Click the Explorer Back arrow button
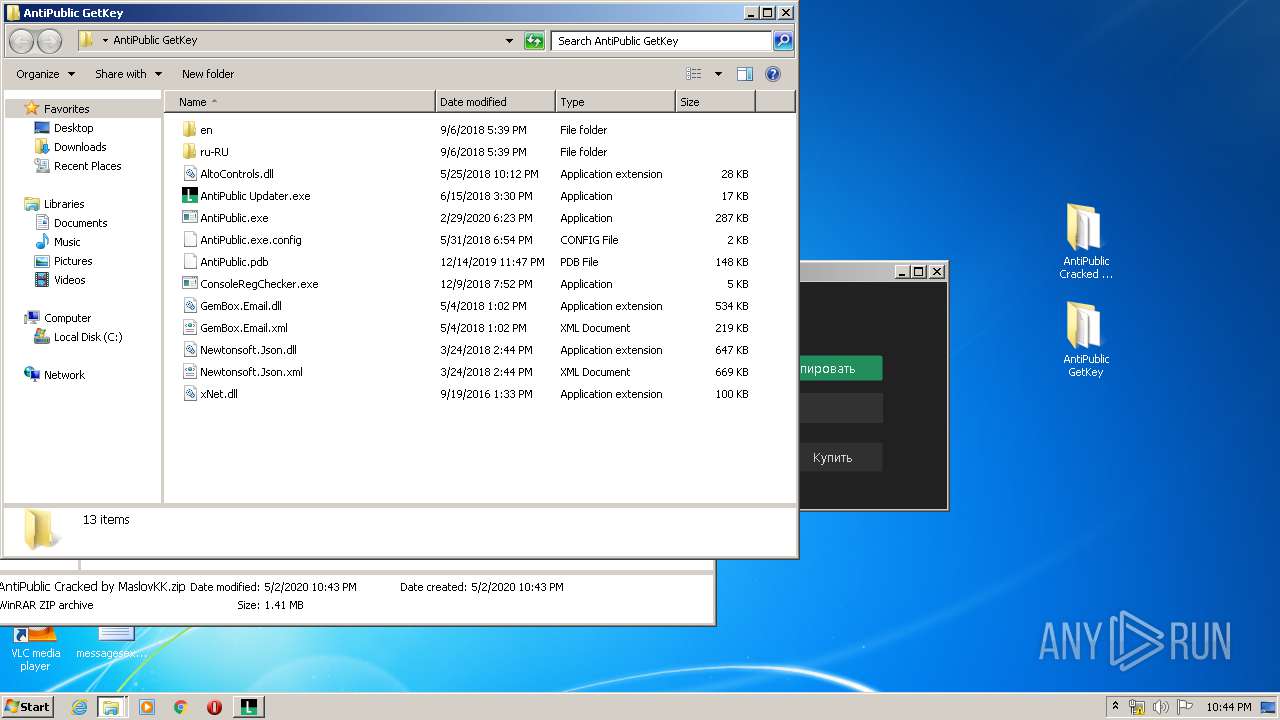The image size is (1280, 720). coord(22,41)
